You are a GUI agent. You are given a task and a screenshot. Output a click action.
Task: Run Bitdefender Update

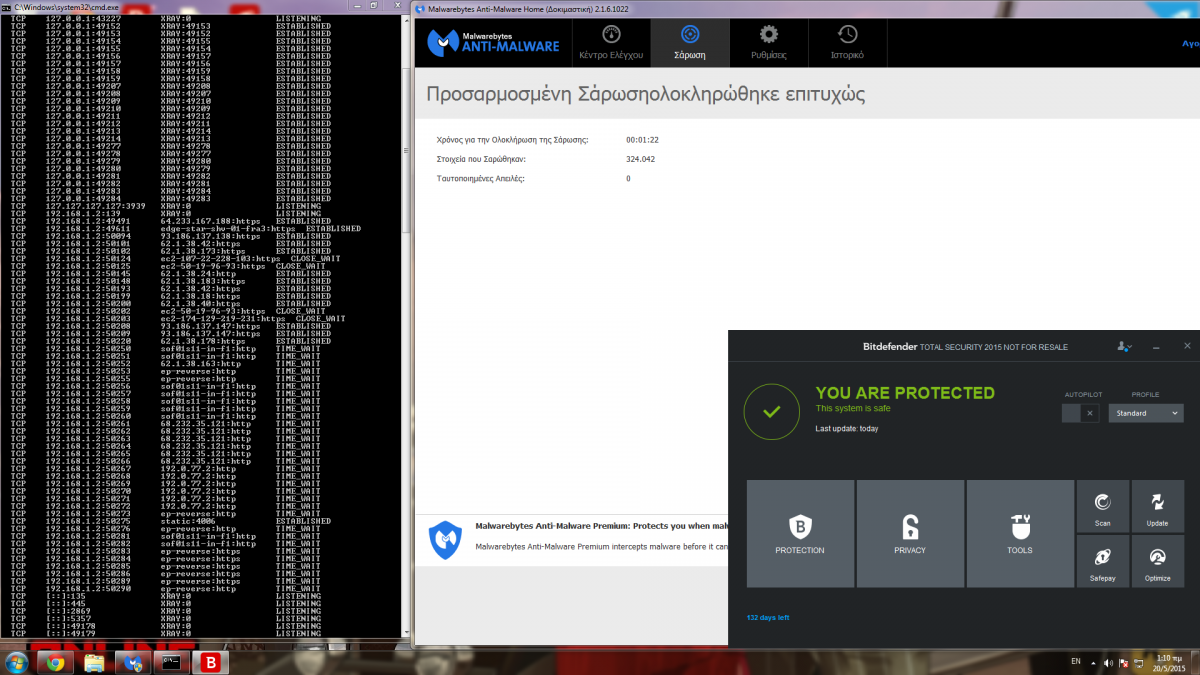1157,506
